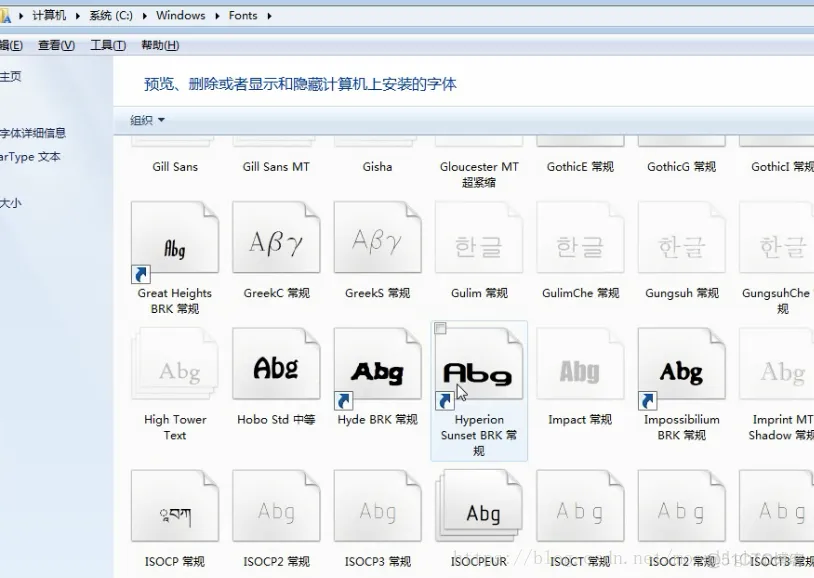Select the ISOCP2 font icon
814x578 pixels.
(x=276, y=506)
